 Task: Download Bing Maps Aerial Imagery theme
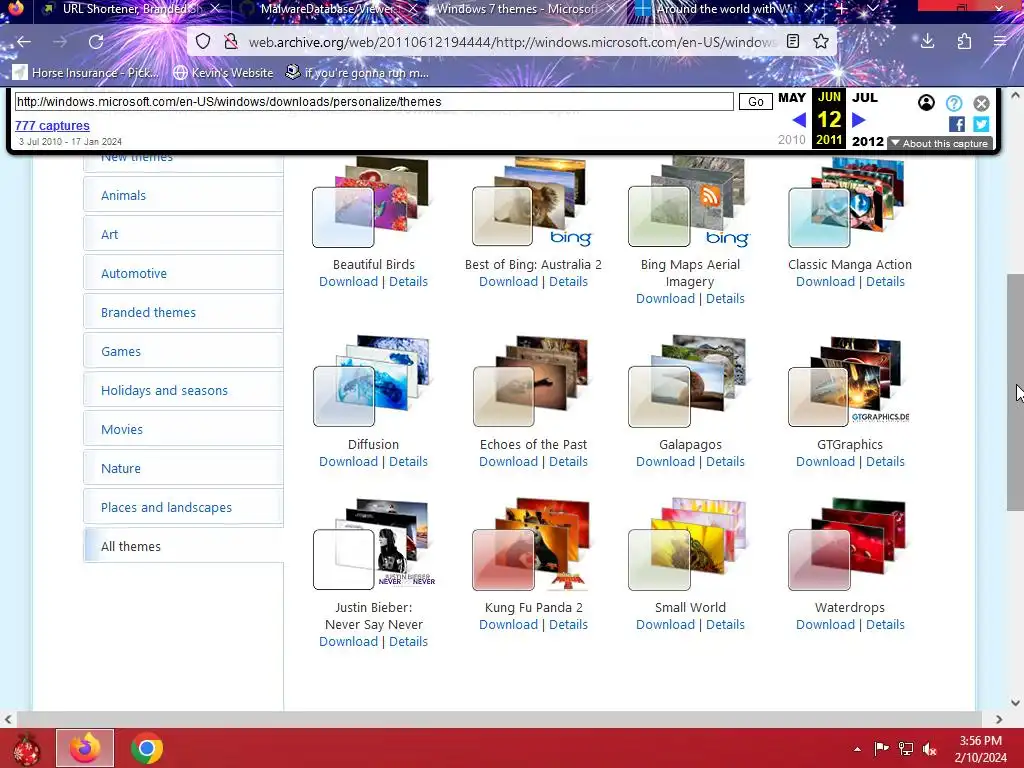coord(665,298)
